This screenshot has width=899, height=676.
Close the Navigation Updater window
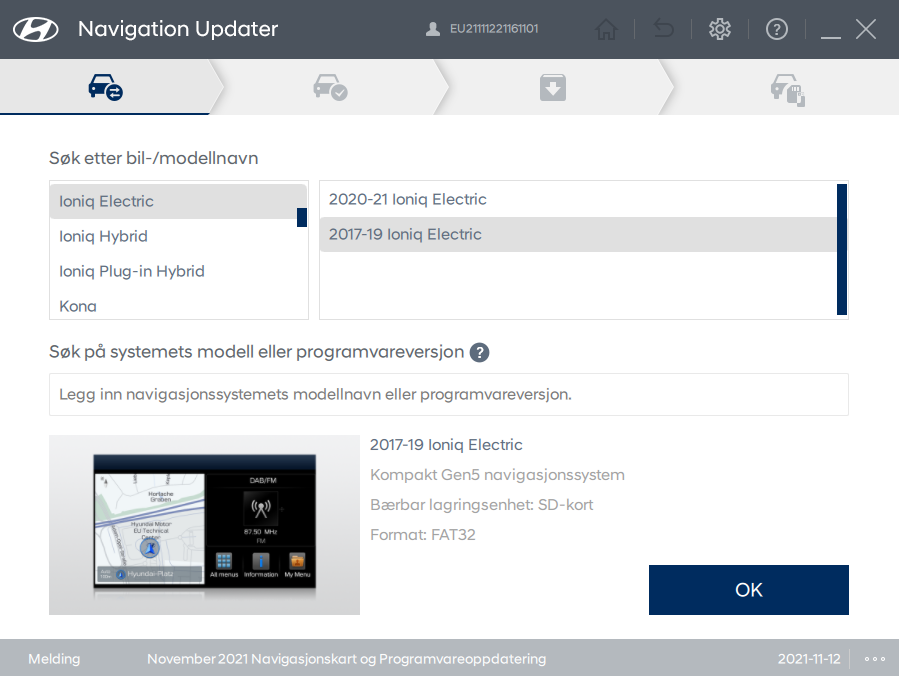pyautogui.click(x=866, y=29)
